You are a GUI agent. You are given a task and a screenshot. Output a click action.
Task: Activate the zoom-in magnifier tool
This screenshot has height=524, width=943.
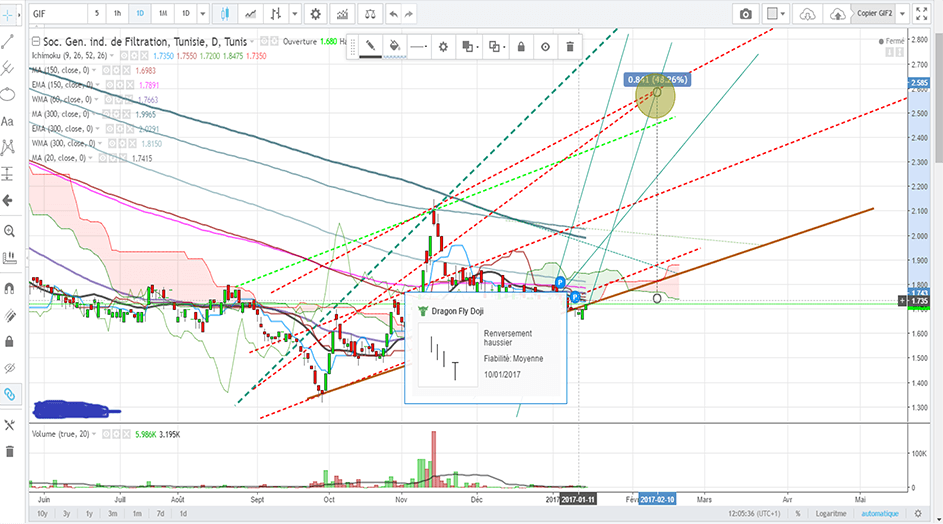coord(9,231)
